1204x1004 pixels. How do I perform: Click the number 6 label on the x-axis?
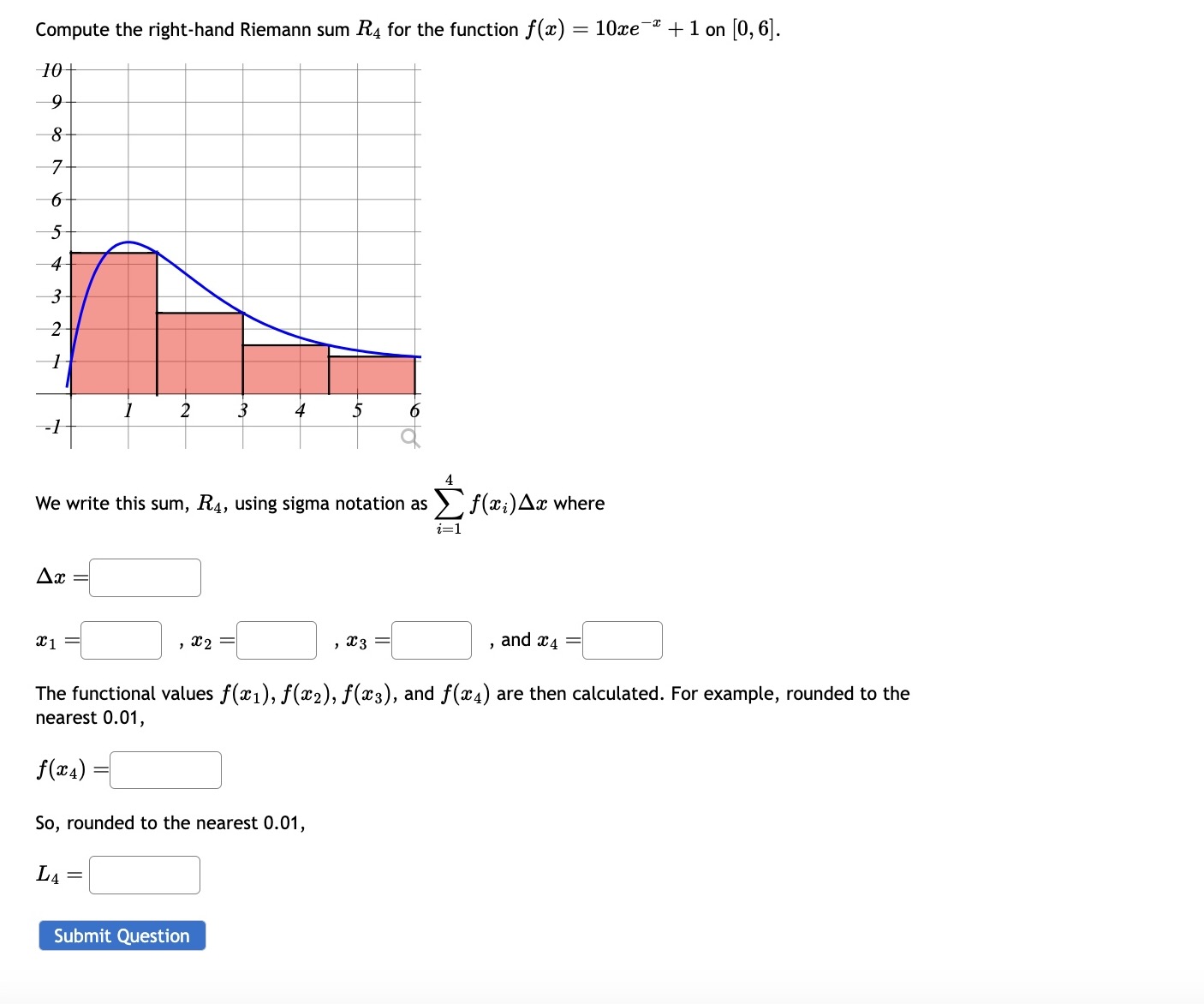(x=414, y=410)
